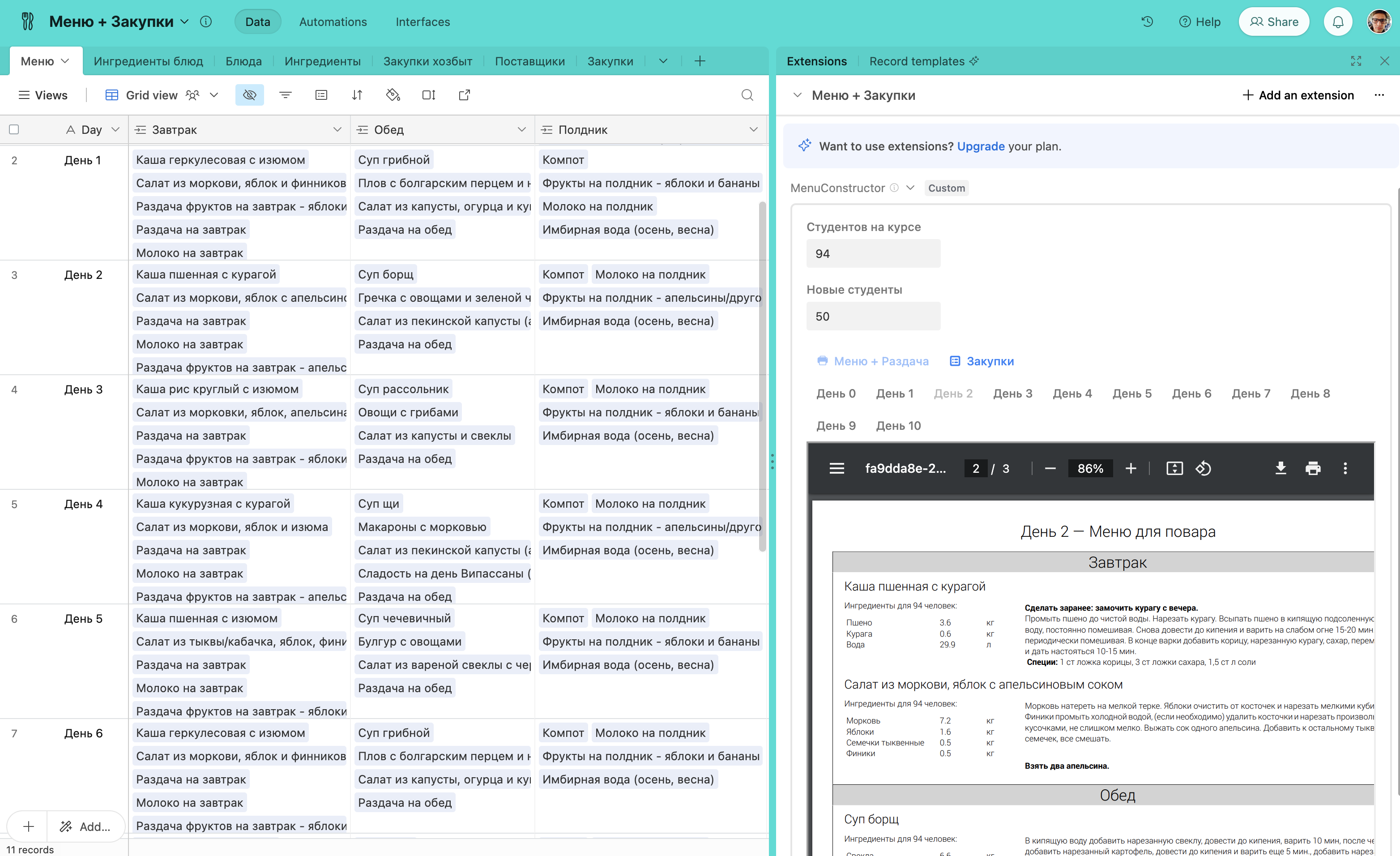Open share and sync view icon
Viewport: 1400px width, 856px height.
click(464, 95)
